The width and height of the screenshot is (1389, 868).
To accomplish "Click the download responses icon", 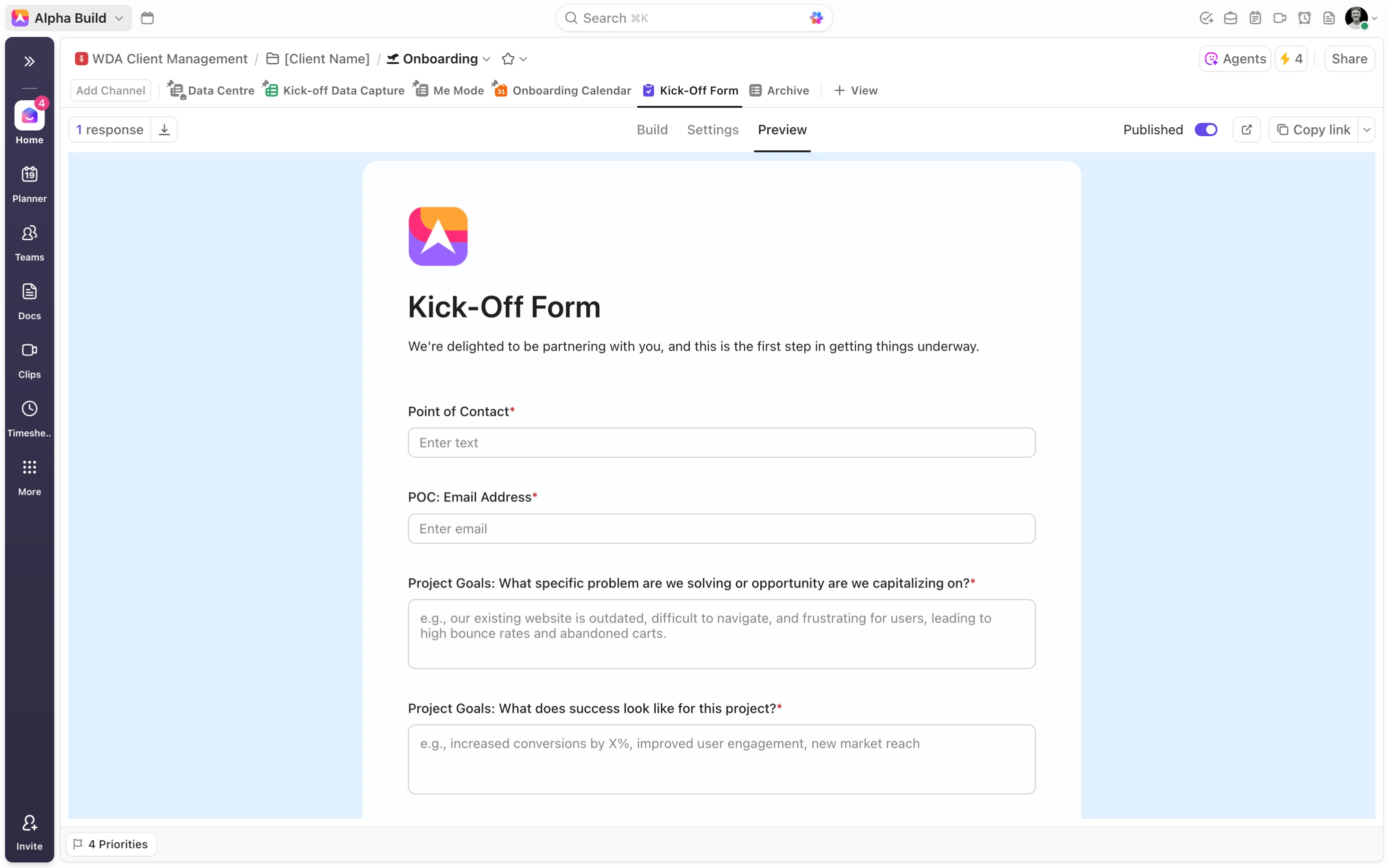I will coord(165,129).
